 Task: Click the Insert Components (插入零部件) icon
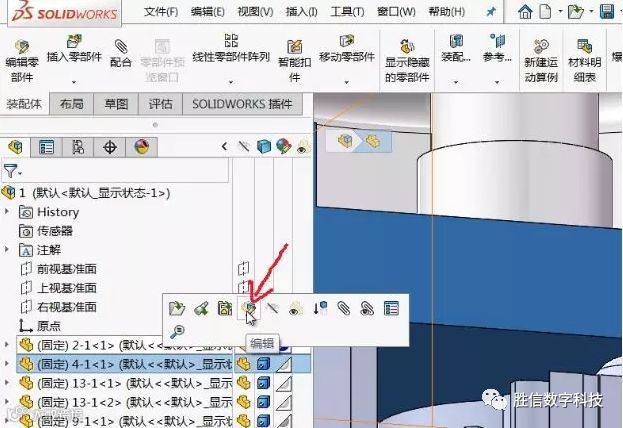point(74,41)
